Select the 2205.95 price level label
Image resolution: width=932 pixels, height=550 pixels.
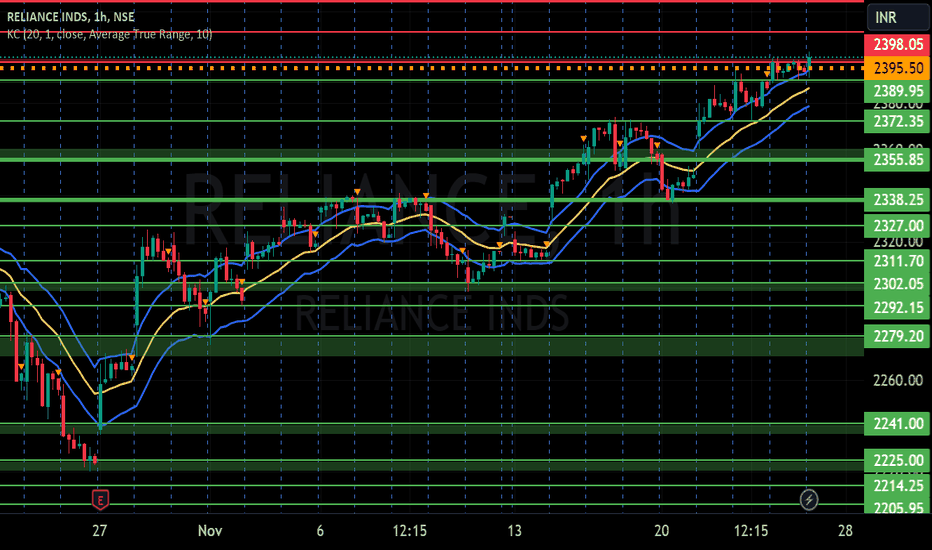[898, 507]
